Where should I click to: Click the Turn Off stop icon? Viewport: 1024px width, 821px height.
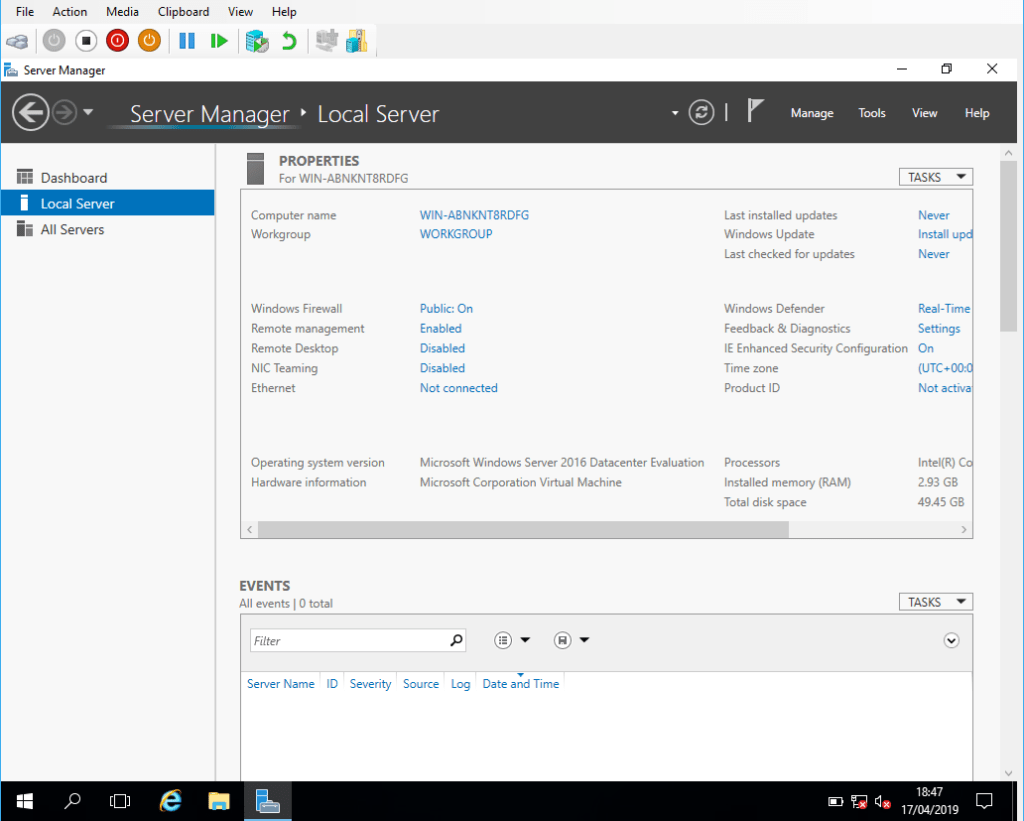coord(86,41)
